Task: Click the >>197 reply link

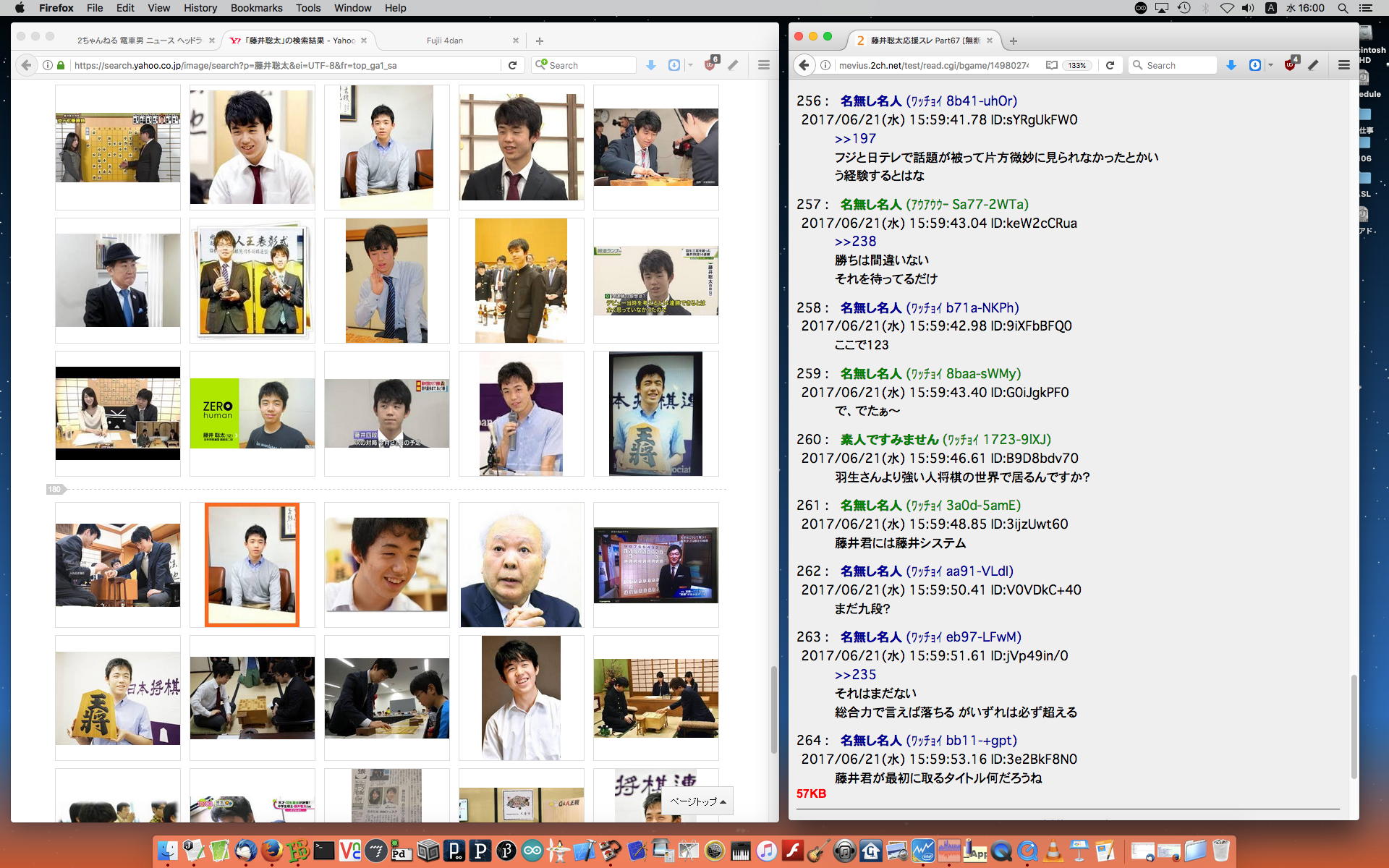Action: [855, 138]
